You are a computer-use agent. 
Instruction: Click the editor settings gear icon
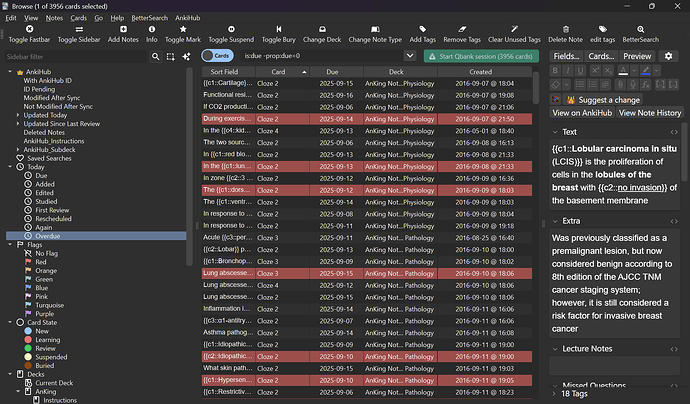669,56
